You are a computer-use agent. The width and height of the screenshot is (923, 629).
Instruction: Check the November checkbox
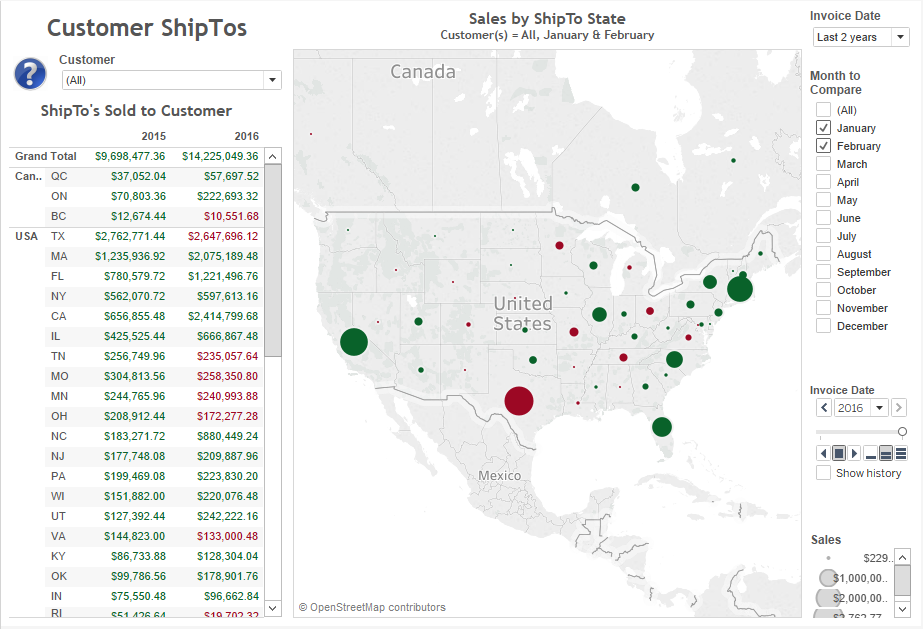coord(824,308)
